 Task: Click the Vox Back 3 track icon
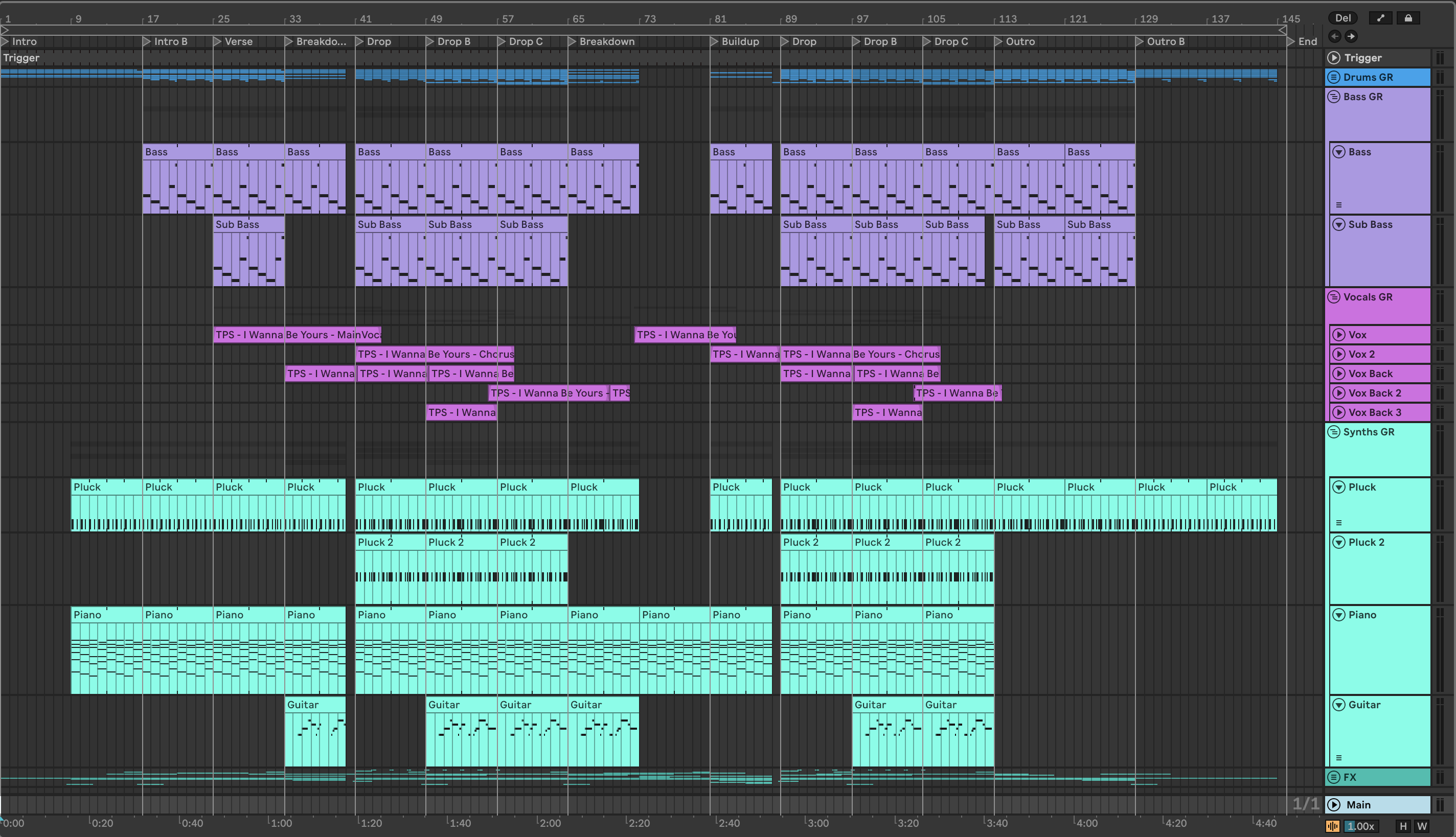pos(1339,412)
